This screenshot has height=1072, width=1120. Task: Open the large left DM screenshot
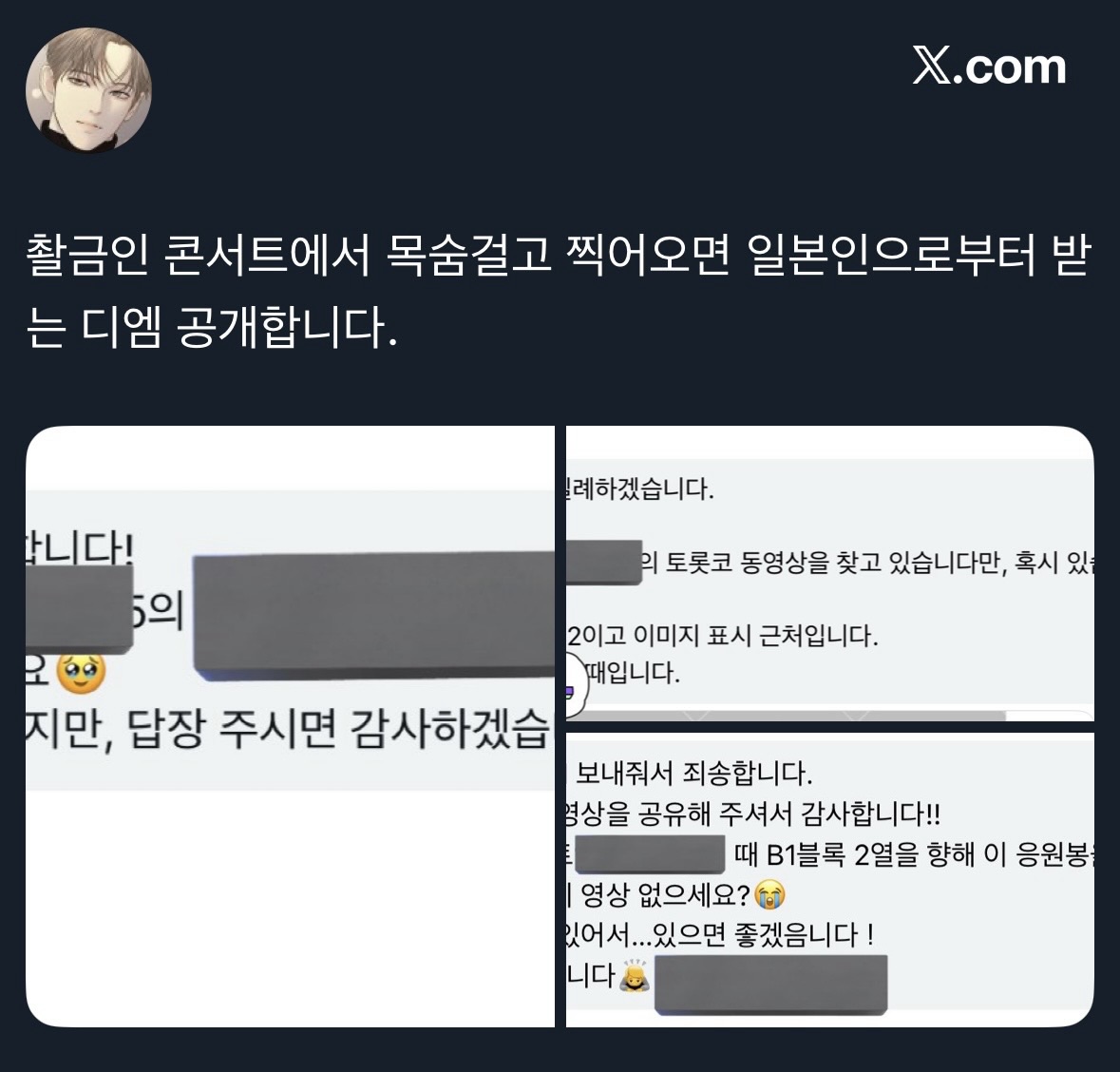290,726
